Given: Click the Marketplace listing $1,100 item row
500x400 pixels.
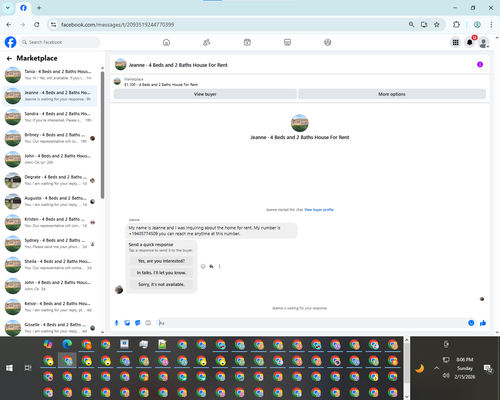Looking at the screenshot, I should 300,82.
